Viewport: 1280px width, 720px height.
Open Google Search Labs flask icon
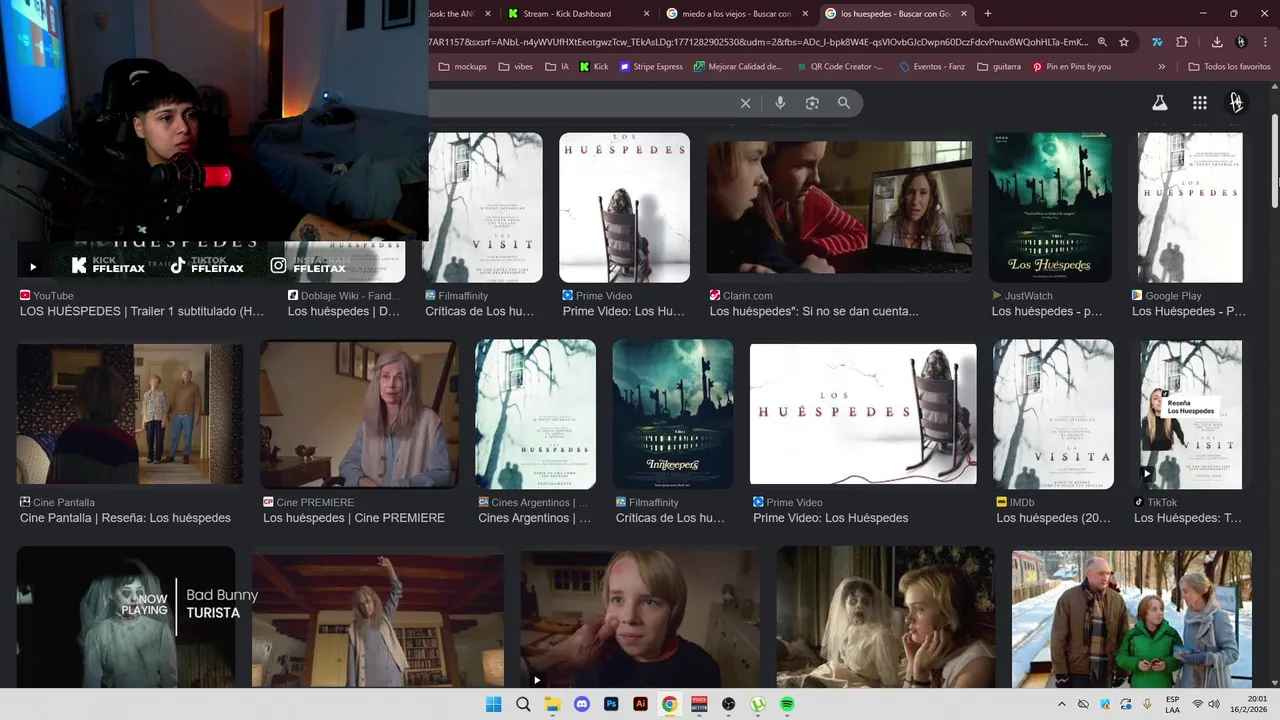tap(1160, 103)
